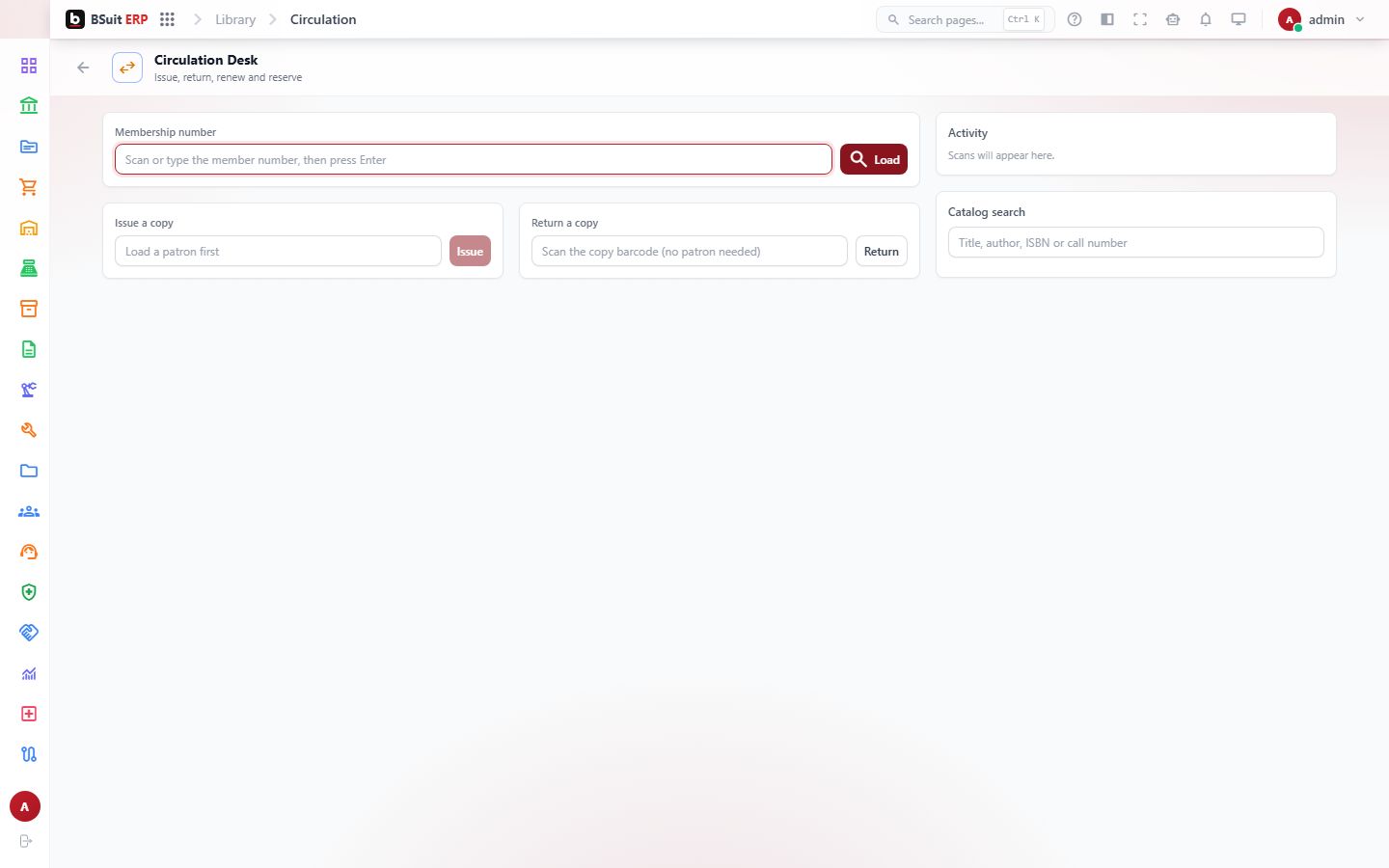Click the Issue button
Screen dimensions: 1389x868
click(x=470, y=251)
